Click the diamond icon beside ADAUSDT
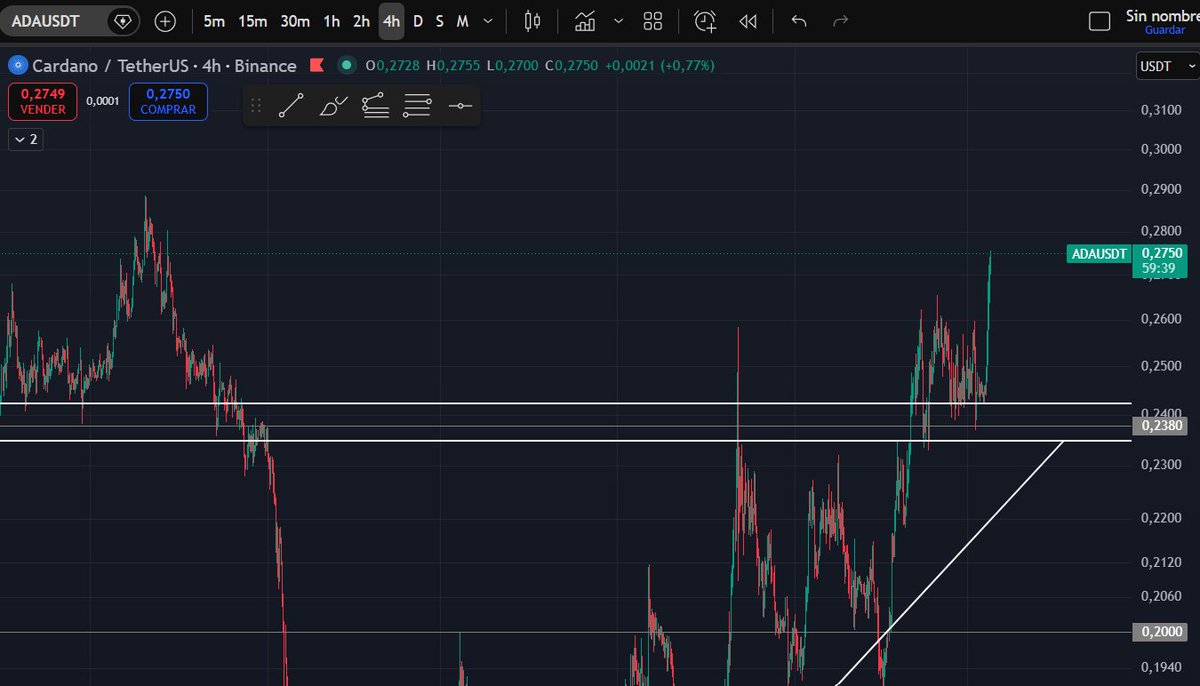The width and height of the screenshot is (1200, 686). tap(121, 20)
